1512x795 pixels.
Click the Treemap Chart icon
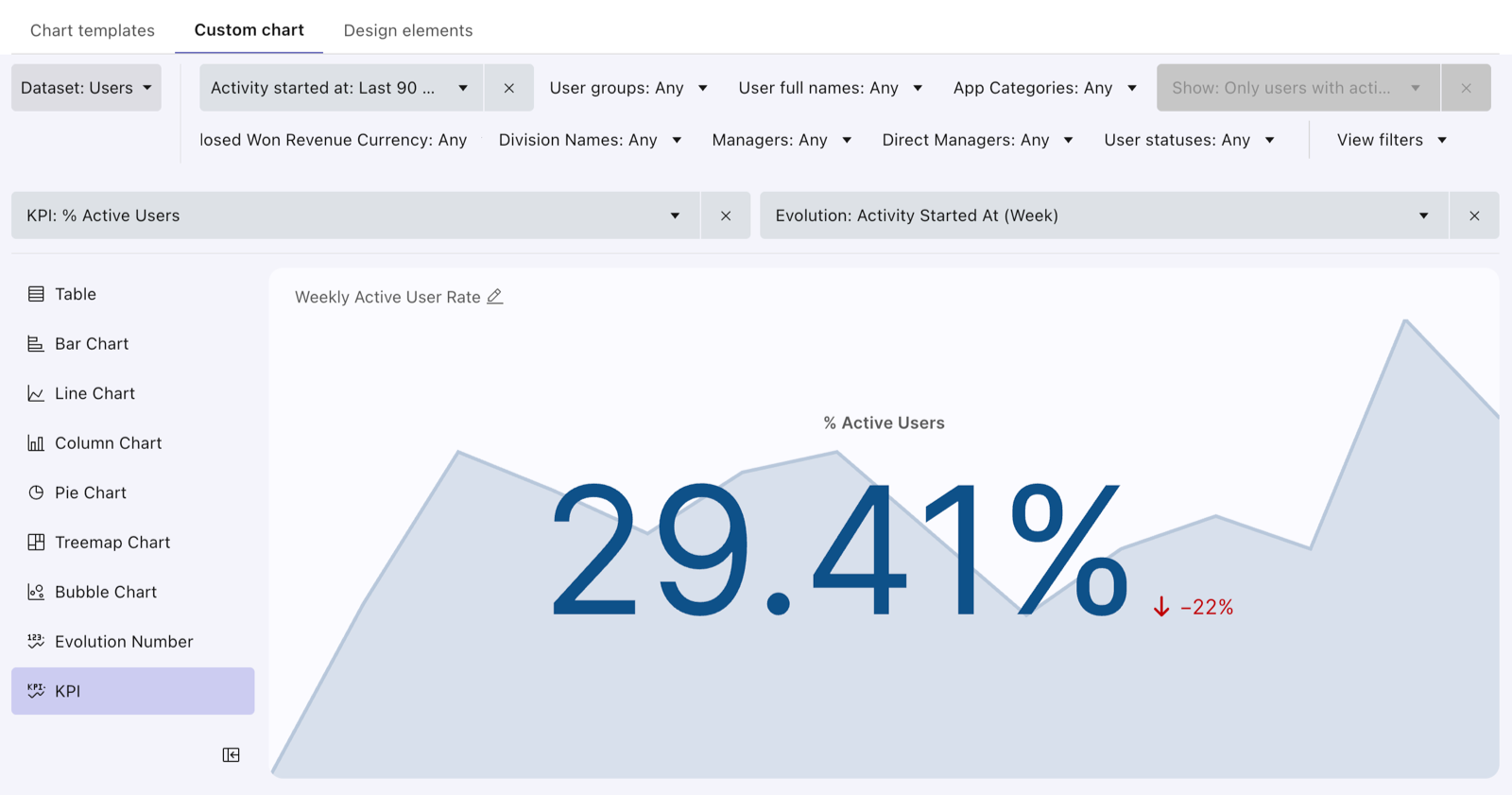(x=36, y=543)
